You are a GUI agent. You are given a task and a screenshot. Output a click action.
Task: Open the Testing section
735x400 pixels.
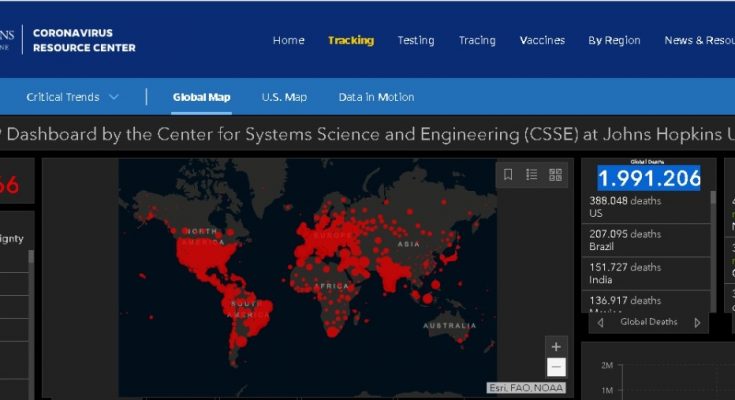click(x=416, y=40)
